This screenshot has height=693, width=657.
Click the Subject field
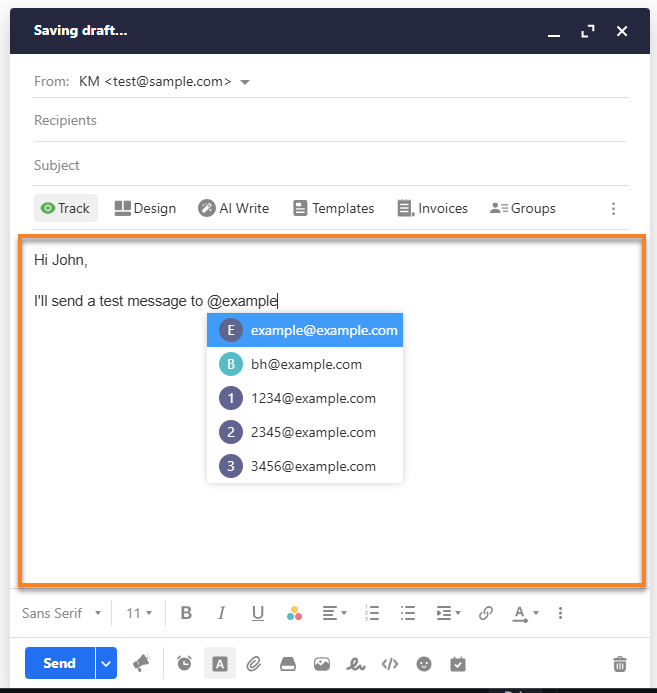pos(330,165)
